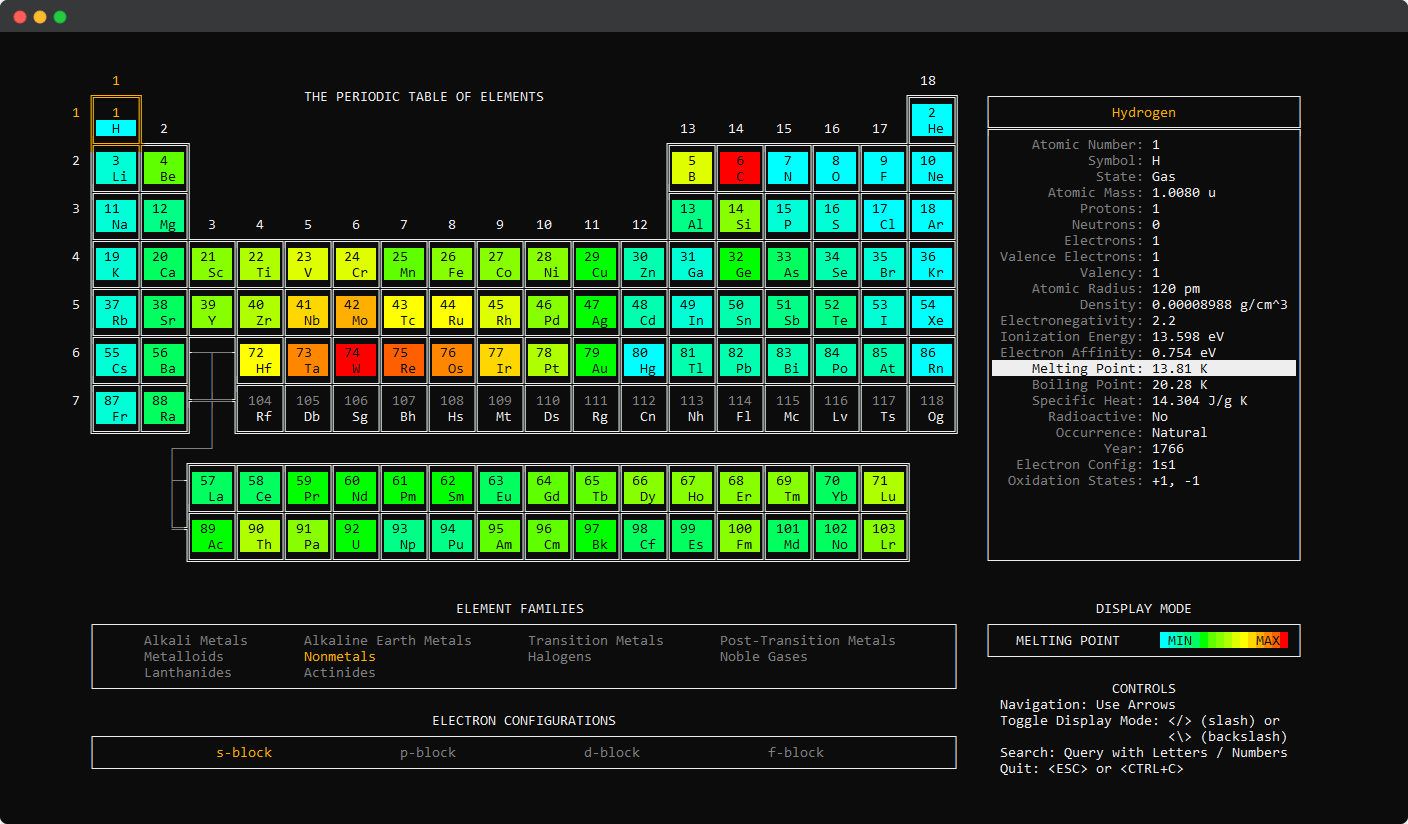Viewport: 1408px width, 824px height.
Task: Click the Lithium (Li) cell
Action: tap(116, 168)
